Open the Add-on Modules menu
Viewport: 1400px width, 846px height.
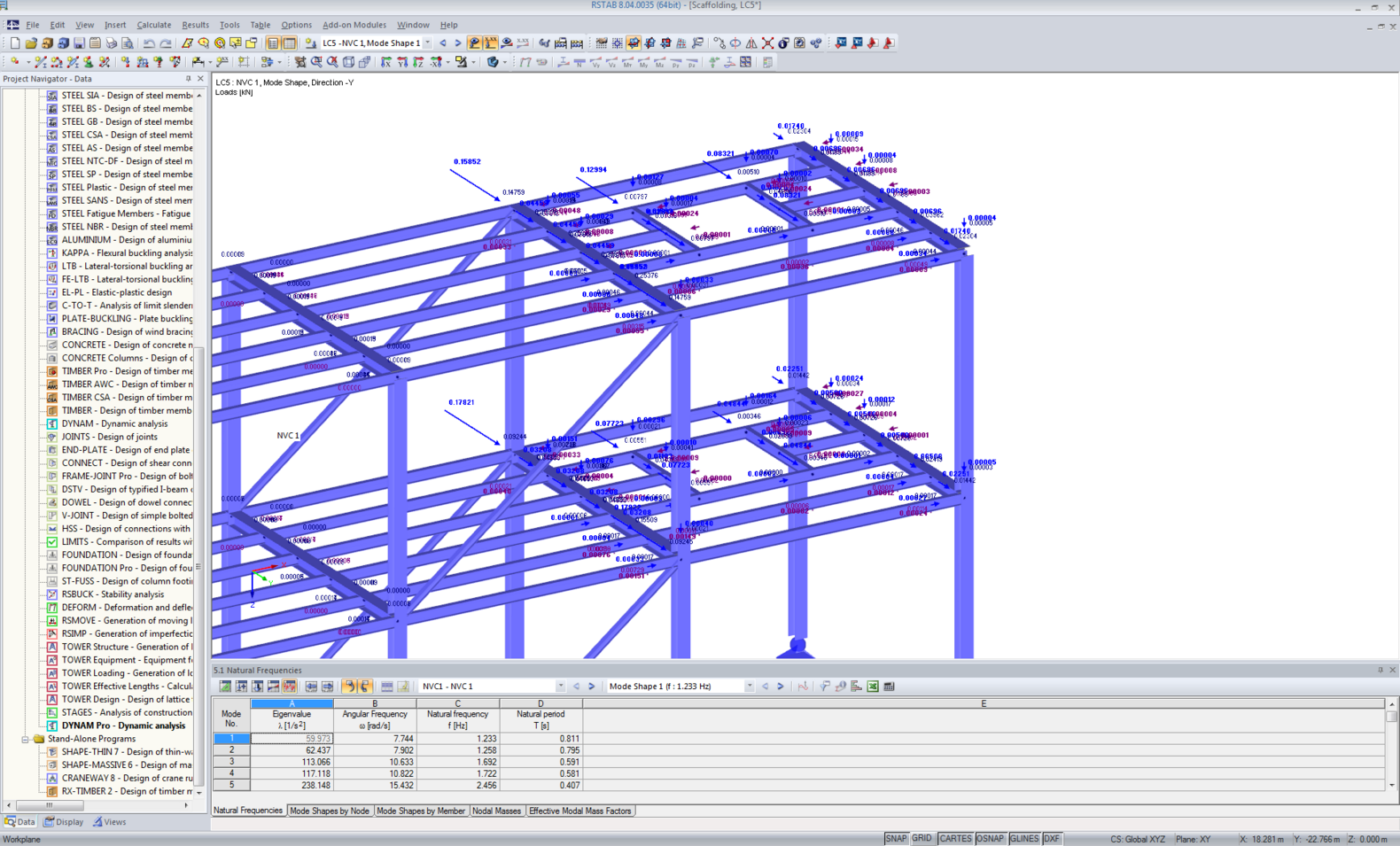tap(354, 25)
